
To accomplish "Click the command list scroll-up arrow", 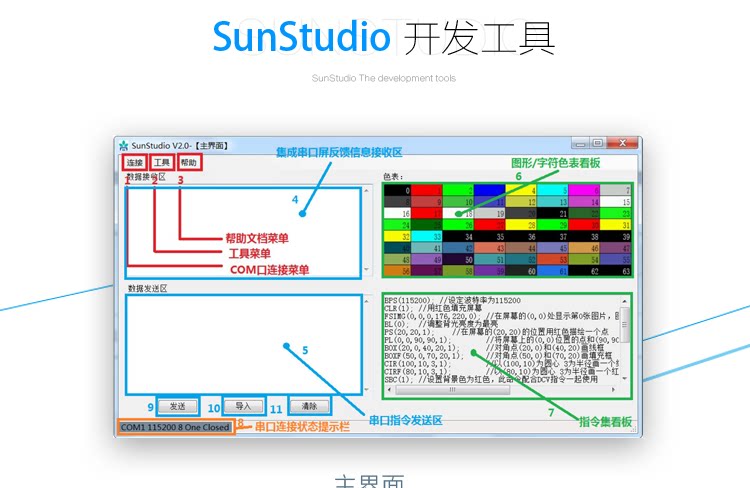I will click(624, 301).
